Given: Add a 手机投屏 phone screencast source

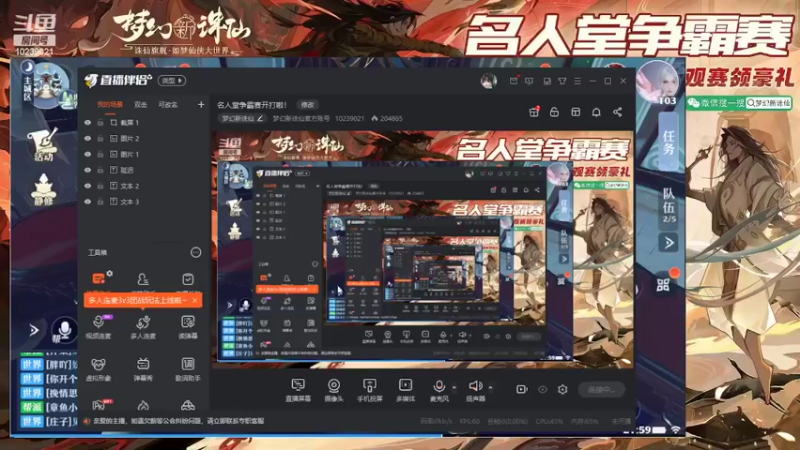Looking at the screenshot, I should 369,390.
